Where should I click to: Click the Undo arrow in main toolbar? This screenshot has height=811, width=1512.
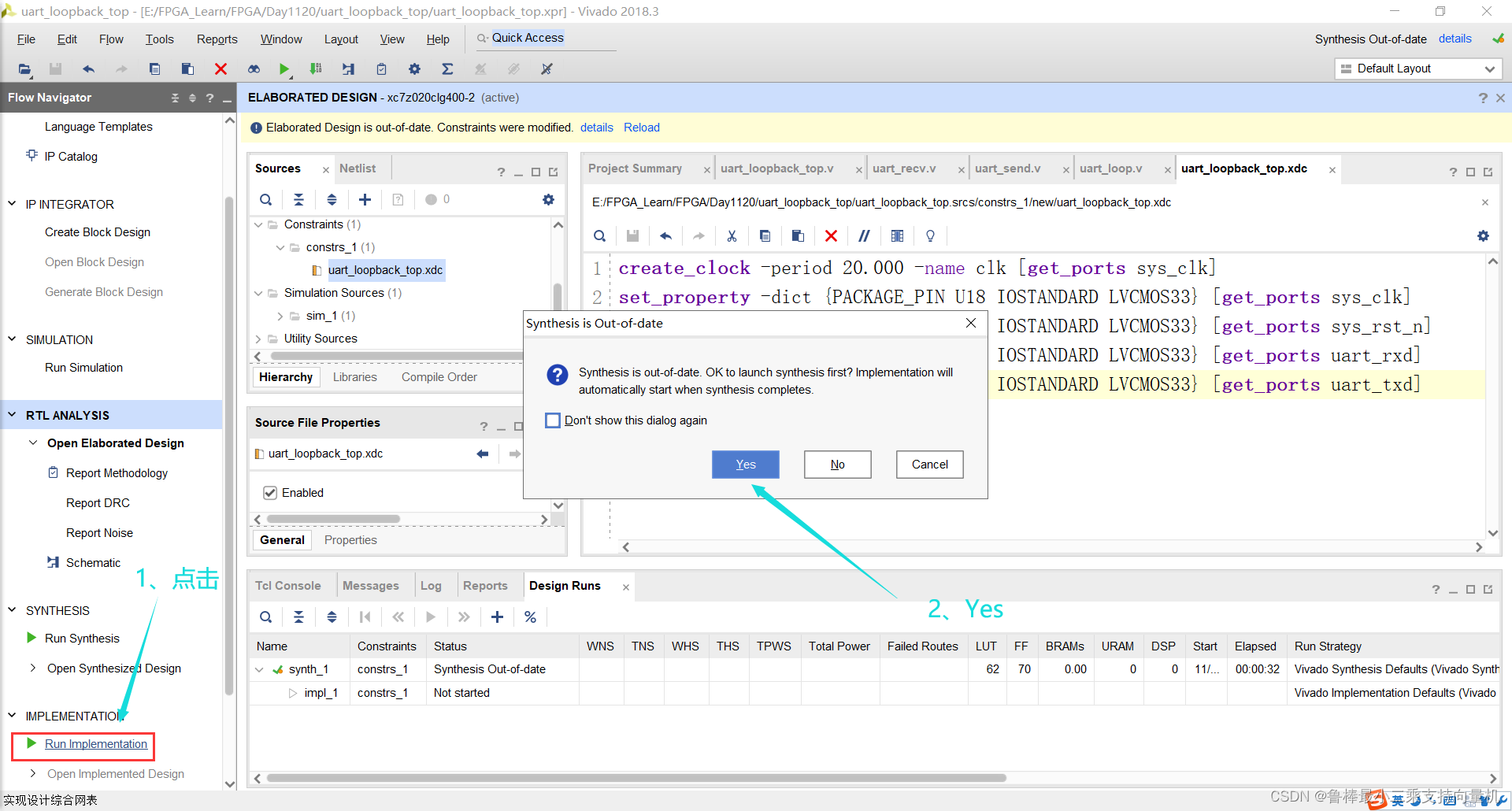point(88,69)
